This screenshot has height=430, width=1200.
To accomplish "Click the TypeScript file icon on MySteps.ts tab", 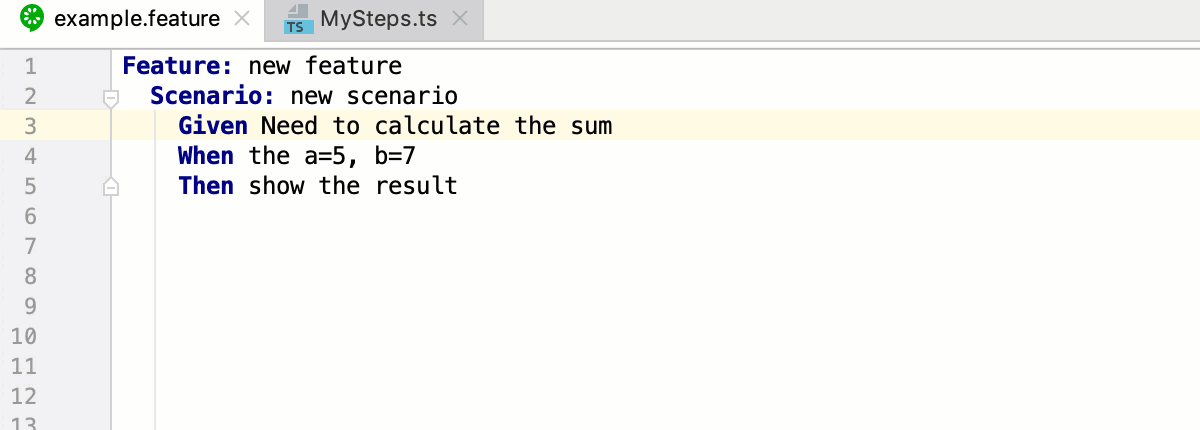I will pos(296,19).
